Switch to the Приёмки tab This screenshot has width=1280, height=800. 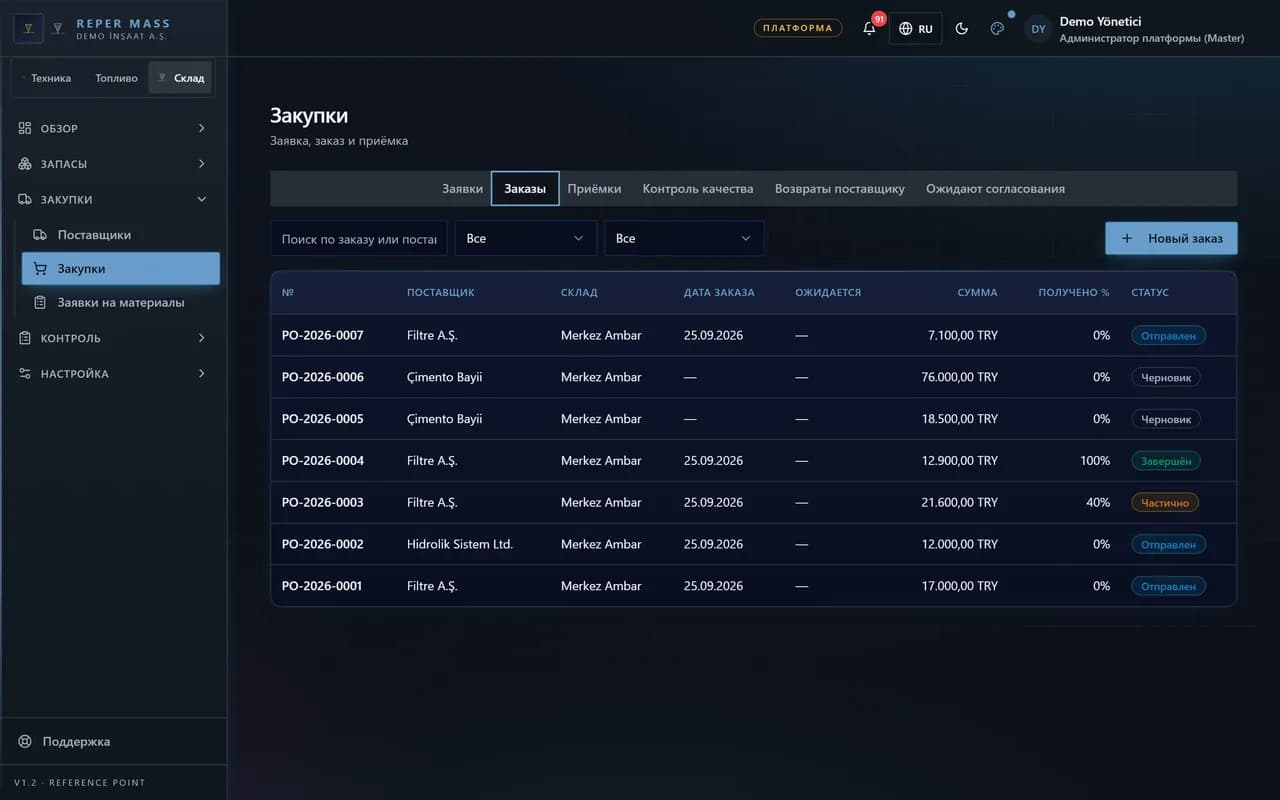click(594, 189)
